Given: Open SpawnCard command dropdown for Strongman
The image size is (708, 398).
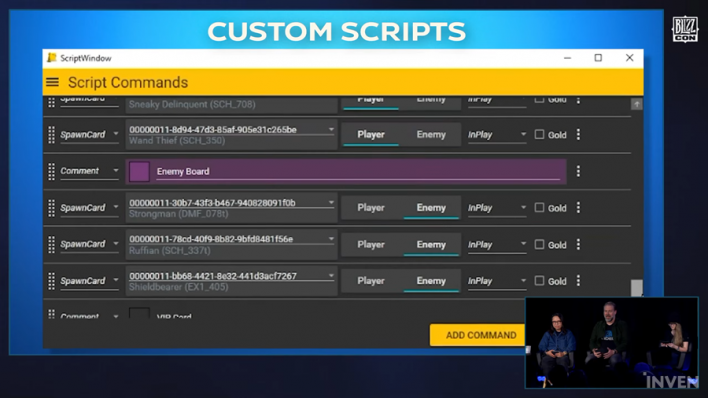Looking at the screenshot, I should coord(89,208).
